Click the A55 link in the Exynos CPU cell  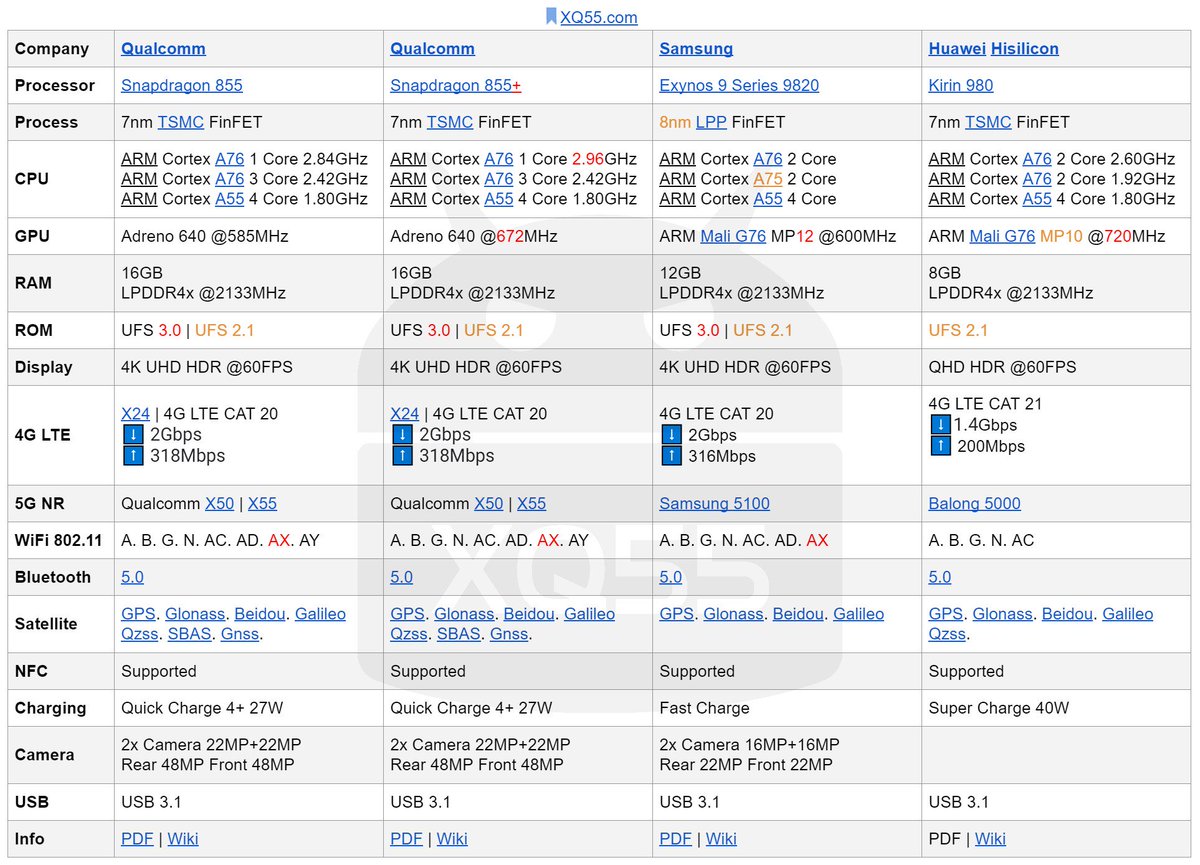tap(768, 199)
